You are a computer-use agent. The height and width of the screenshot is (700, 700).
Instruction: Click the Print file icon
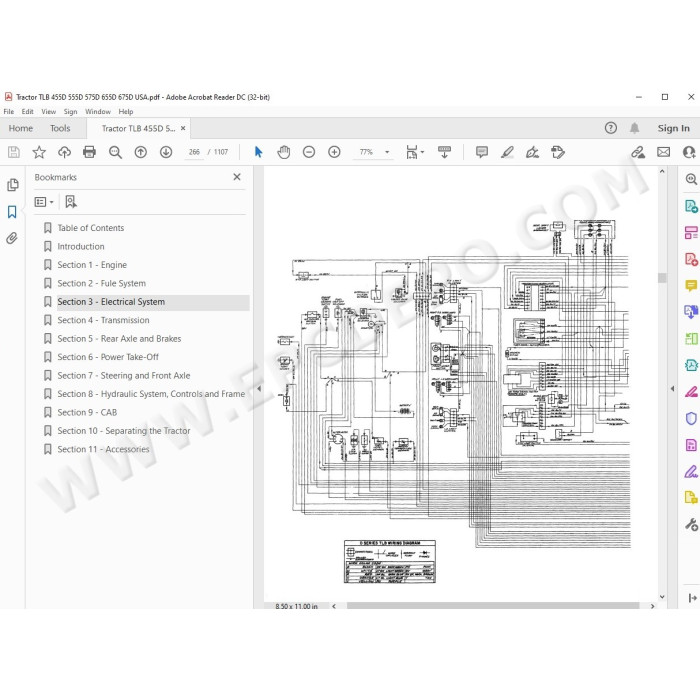(x=89, y=152)
